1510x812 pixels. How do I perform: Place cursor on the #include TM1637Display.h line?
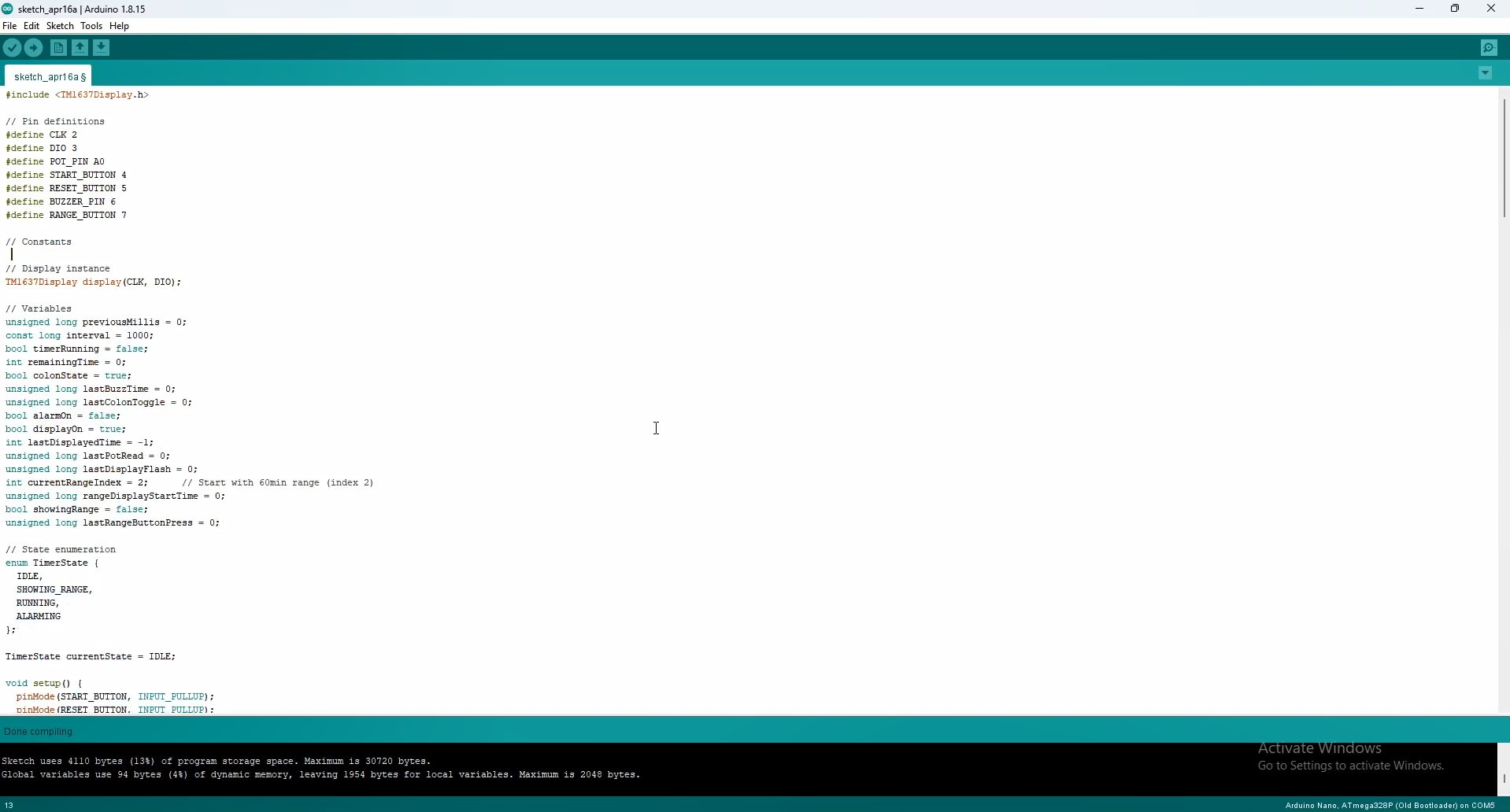tap(78, 95)
